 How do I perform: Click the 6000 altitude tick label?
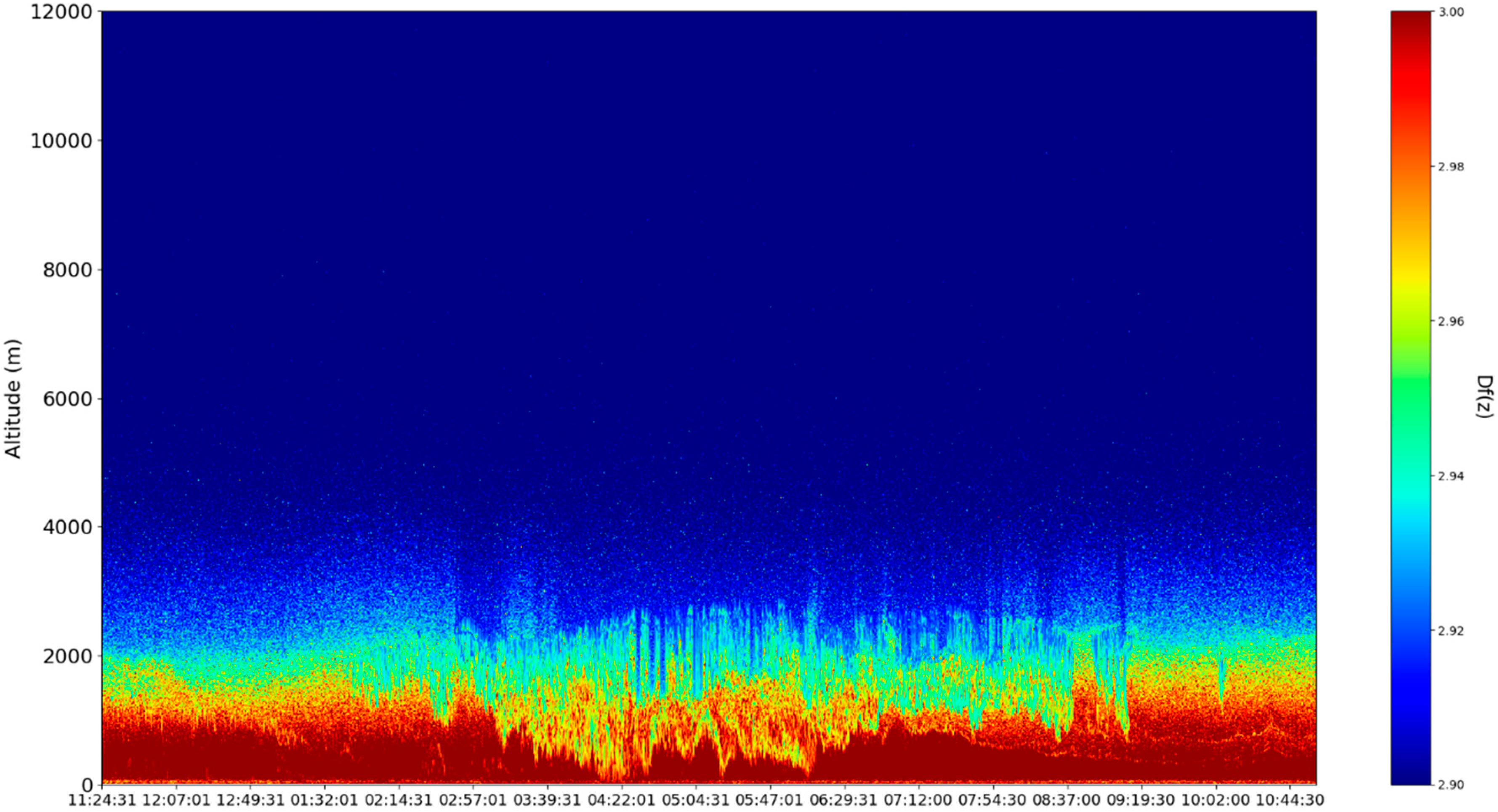click(x=67, y=399)
